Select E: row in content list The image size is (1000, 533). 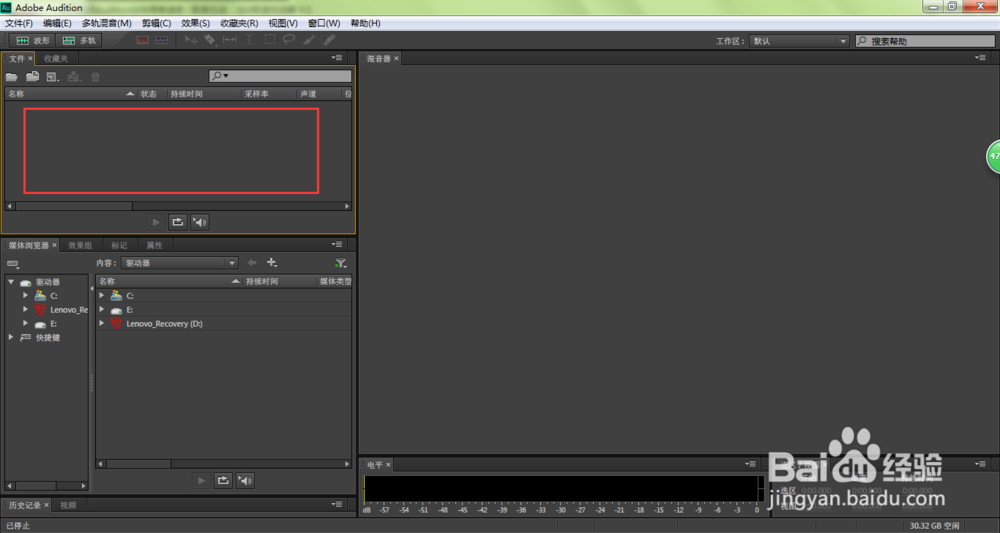click(223, 309)
